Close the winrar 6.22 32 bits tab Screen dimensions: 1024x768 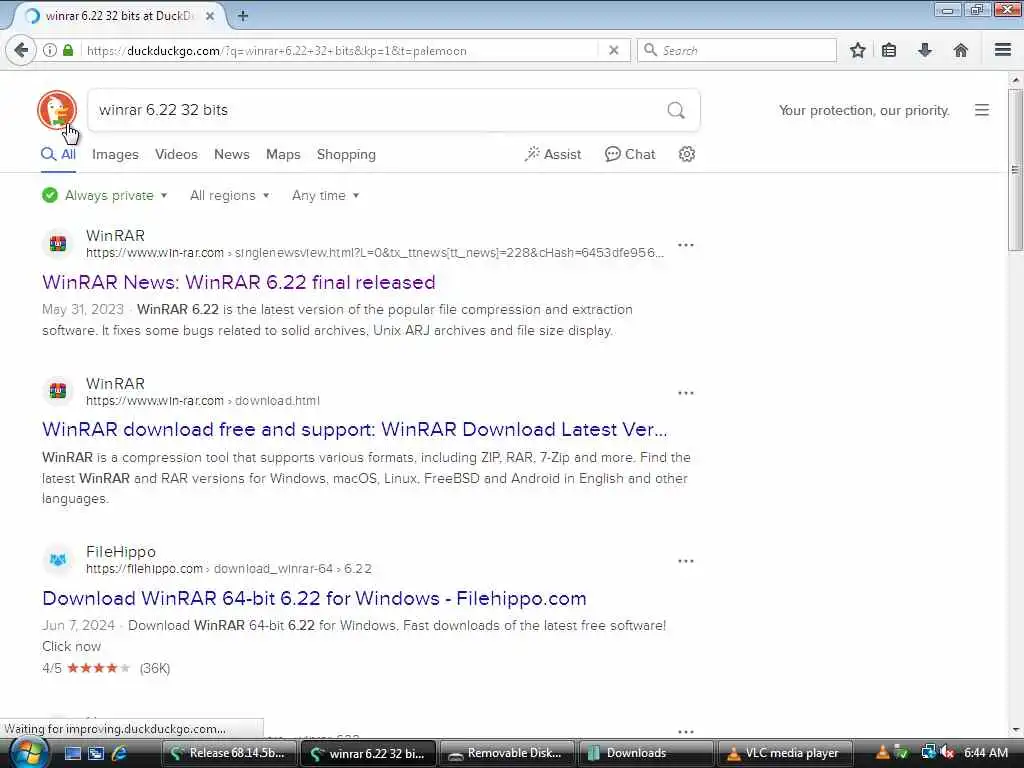point(210,16)
